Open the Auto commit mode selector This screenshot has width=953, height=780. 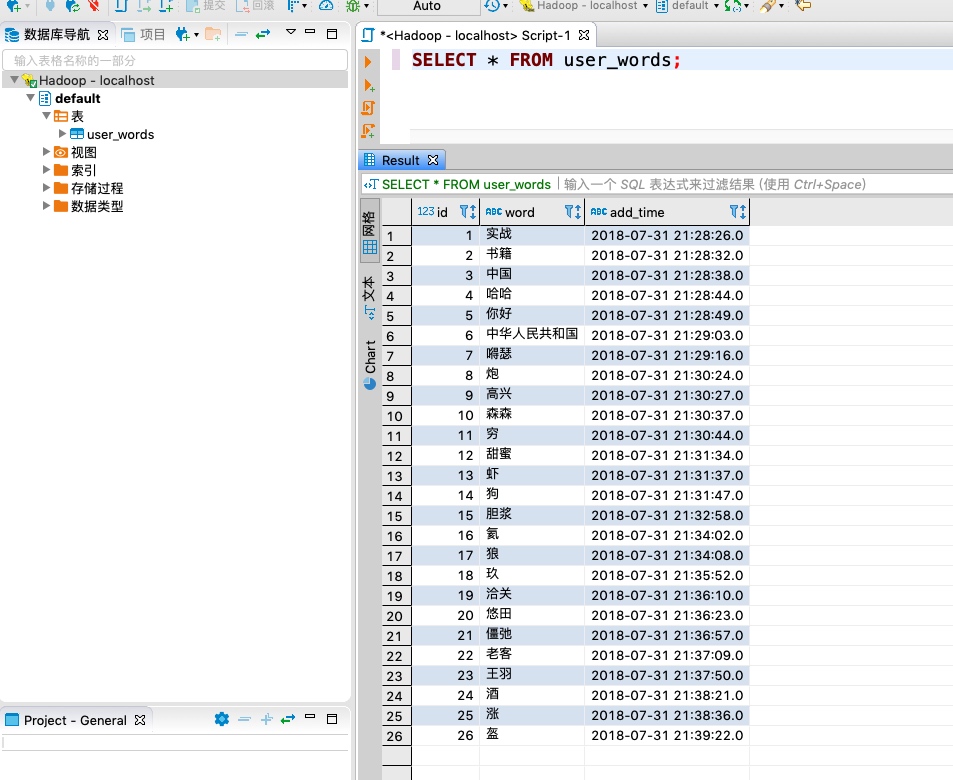pyautogui.click(x=427, y=6)
